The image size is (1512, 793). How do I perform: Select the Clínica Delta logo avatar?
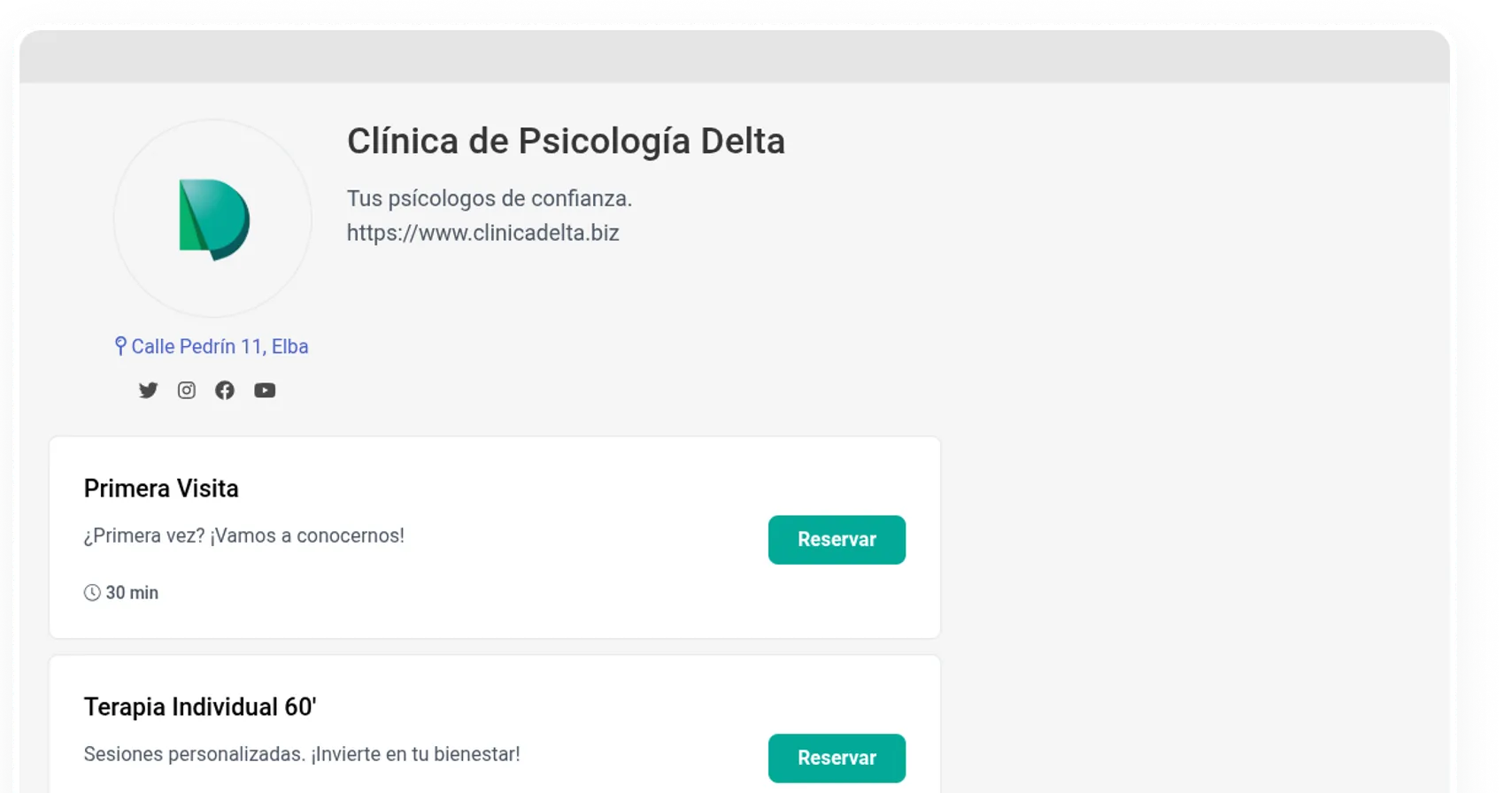[x=212, y=218]
